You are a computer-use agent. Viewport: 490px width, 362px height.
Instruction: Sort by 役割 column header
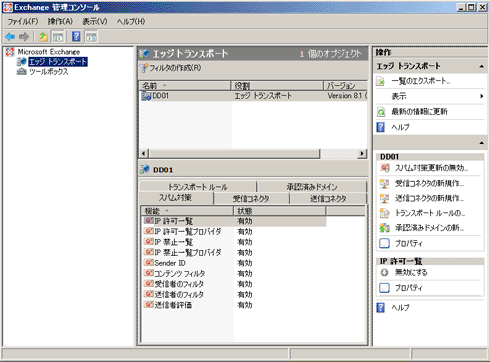click(x=277, y=86)
